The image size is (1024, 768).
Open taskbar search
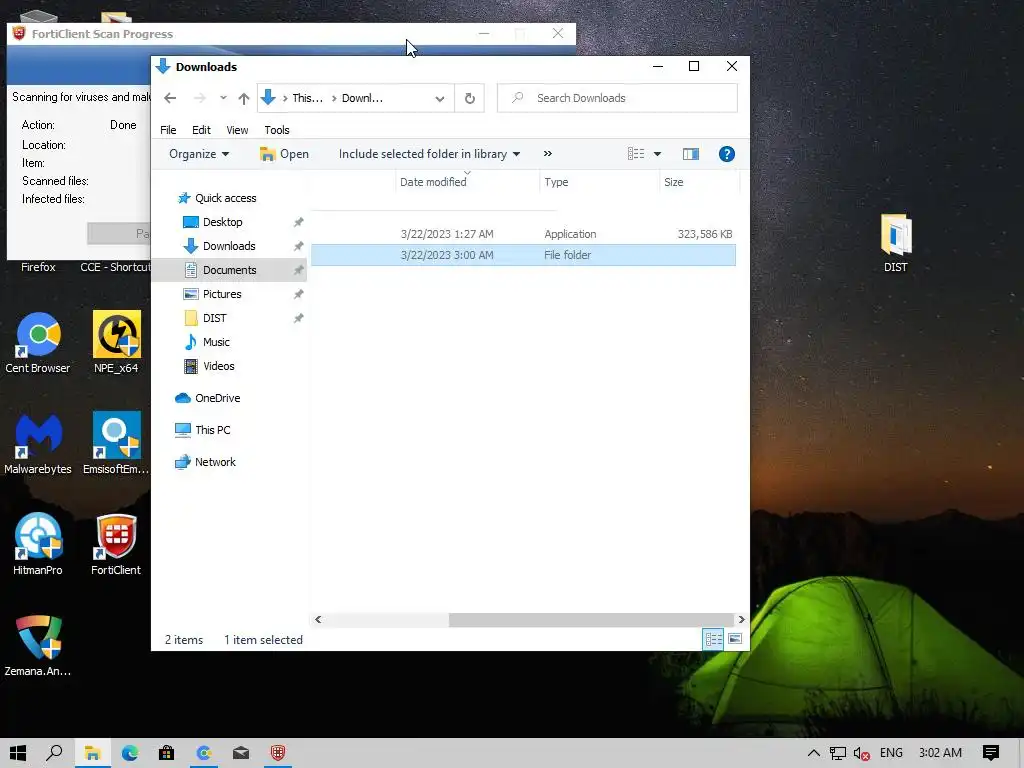55,753
